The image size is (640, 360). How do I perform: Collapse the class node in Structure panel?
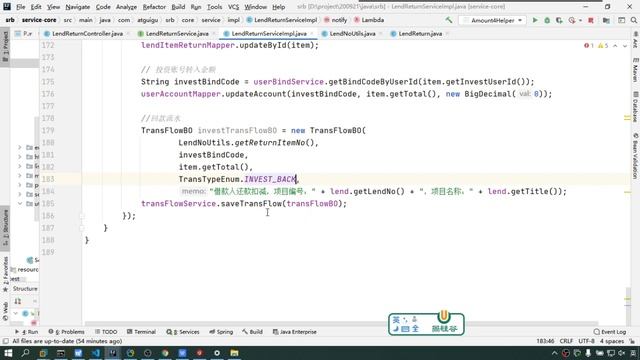16,313
